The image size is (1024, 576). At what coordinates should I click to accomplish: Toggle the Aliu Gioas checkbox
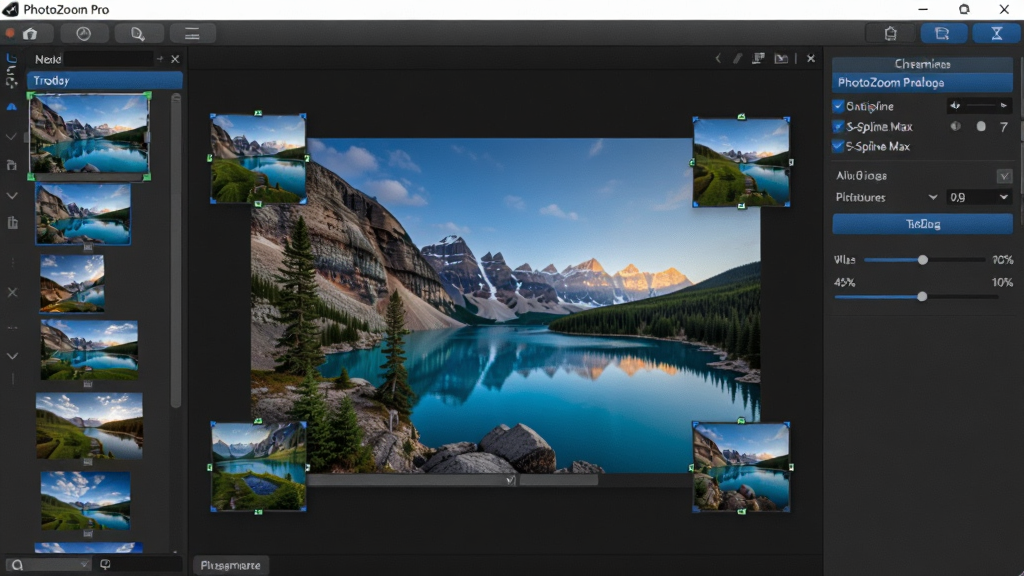tap(1004, 176)
